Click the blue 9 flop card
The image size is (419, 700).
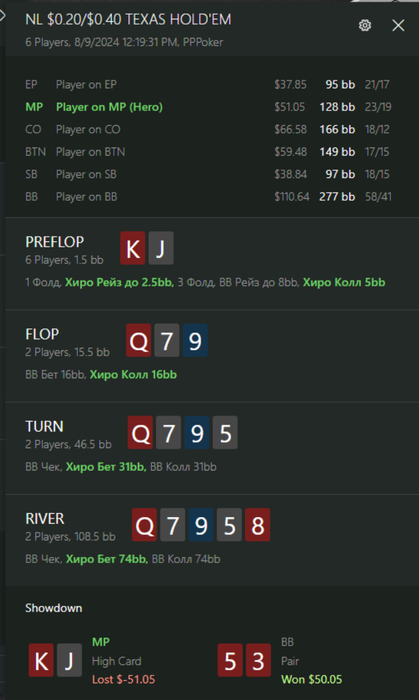tap(195, 341)
